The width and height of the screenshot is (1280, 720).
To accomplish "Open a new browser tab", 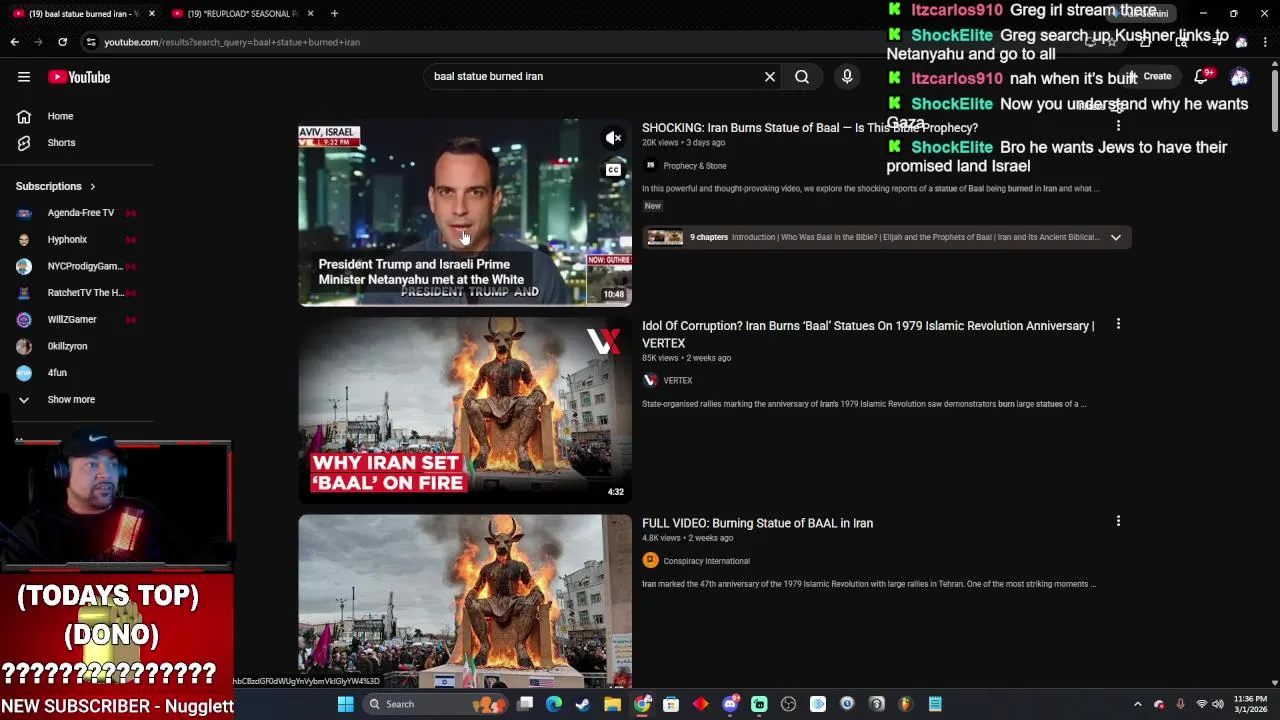I will coord(334,13).
